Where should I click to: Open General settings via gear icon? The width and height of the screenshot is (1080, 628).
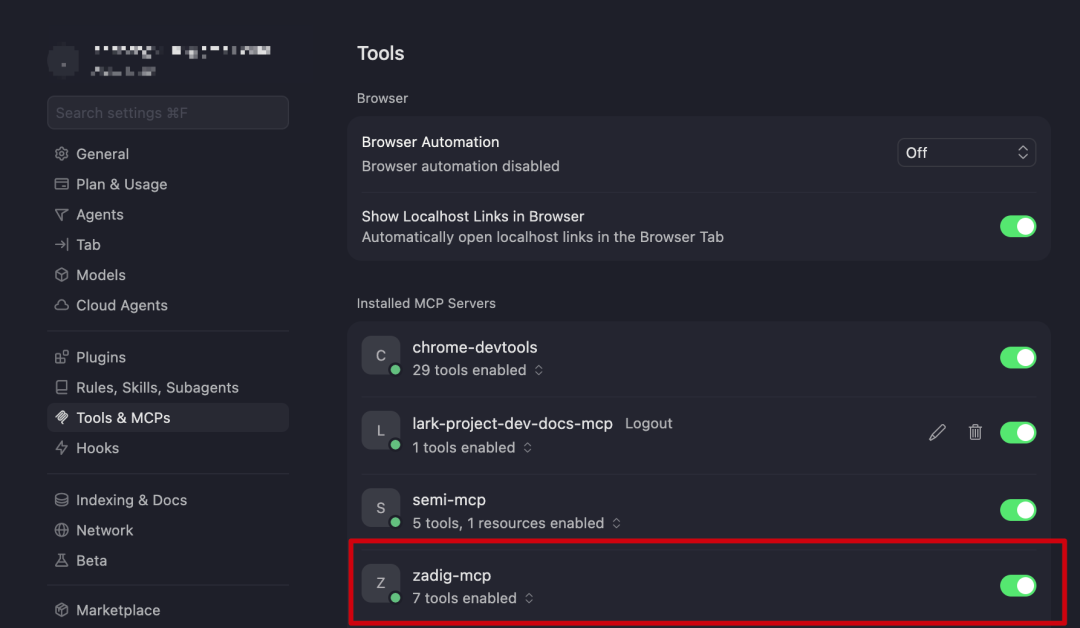[x=61, y=154]
